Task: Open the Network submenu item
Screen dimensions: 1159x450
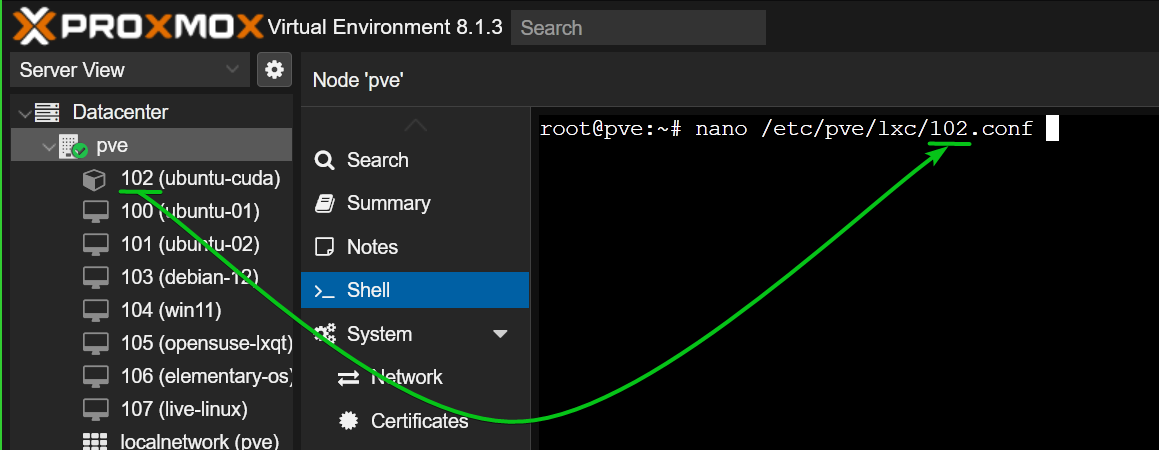Action: pos(407,377)
